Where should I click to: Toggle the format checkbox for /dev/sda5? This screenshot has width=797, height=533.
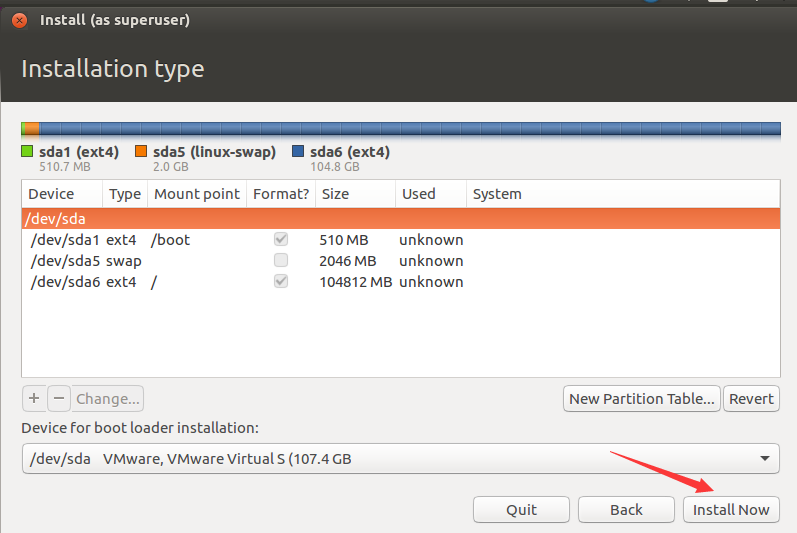click(x=281, y=260)
